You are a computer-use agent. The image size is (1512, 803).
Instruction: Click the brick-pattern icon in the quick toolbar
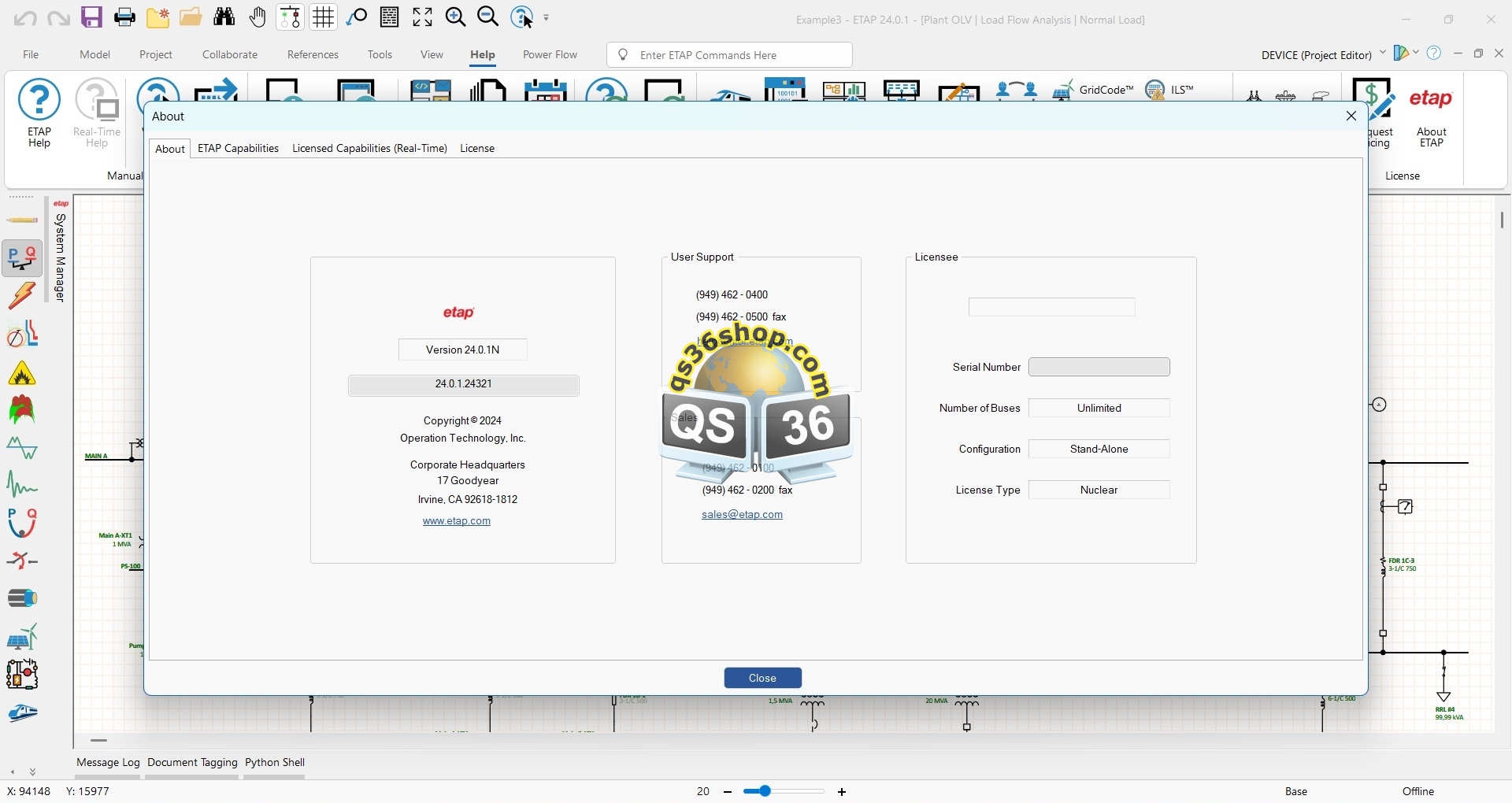pos(390,17)
